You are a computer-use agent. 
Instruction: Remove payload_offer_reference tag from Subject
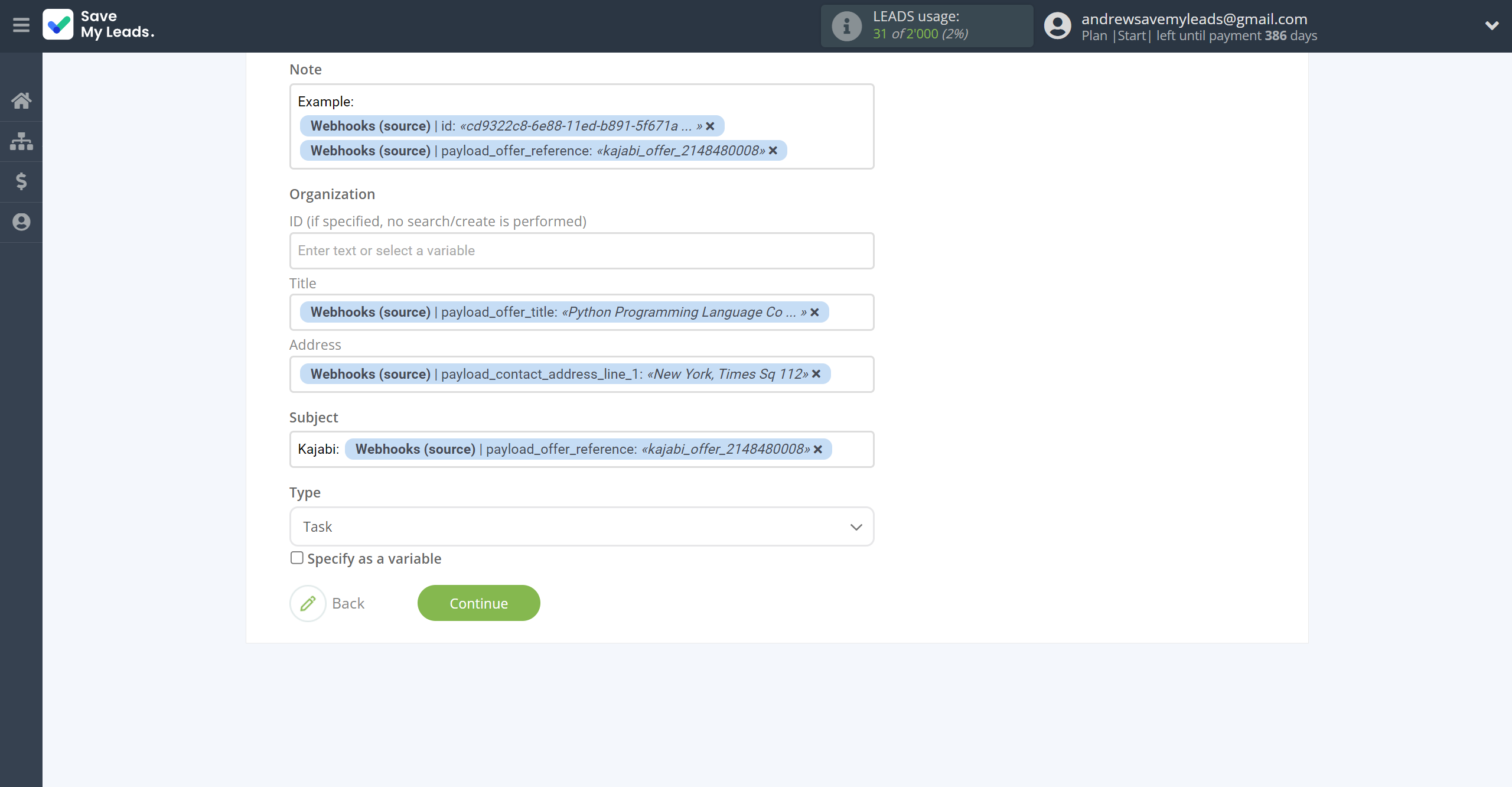coord(818,450)
